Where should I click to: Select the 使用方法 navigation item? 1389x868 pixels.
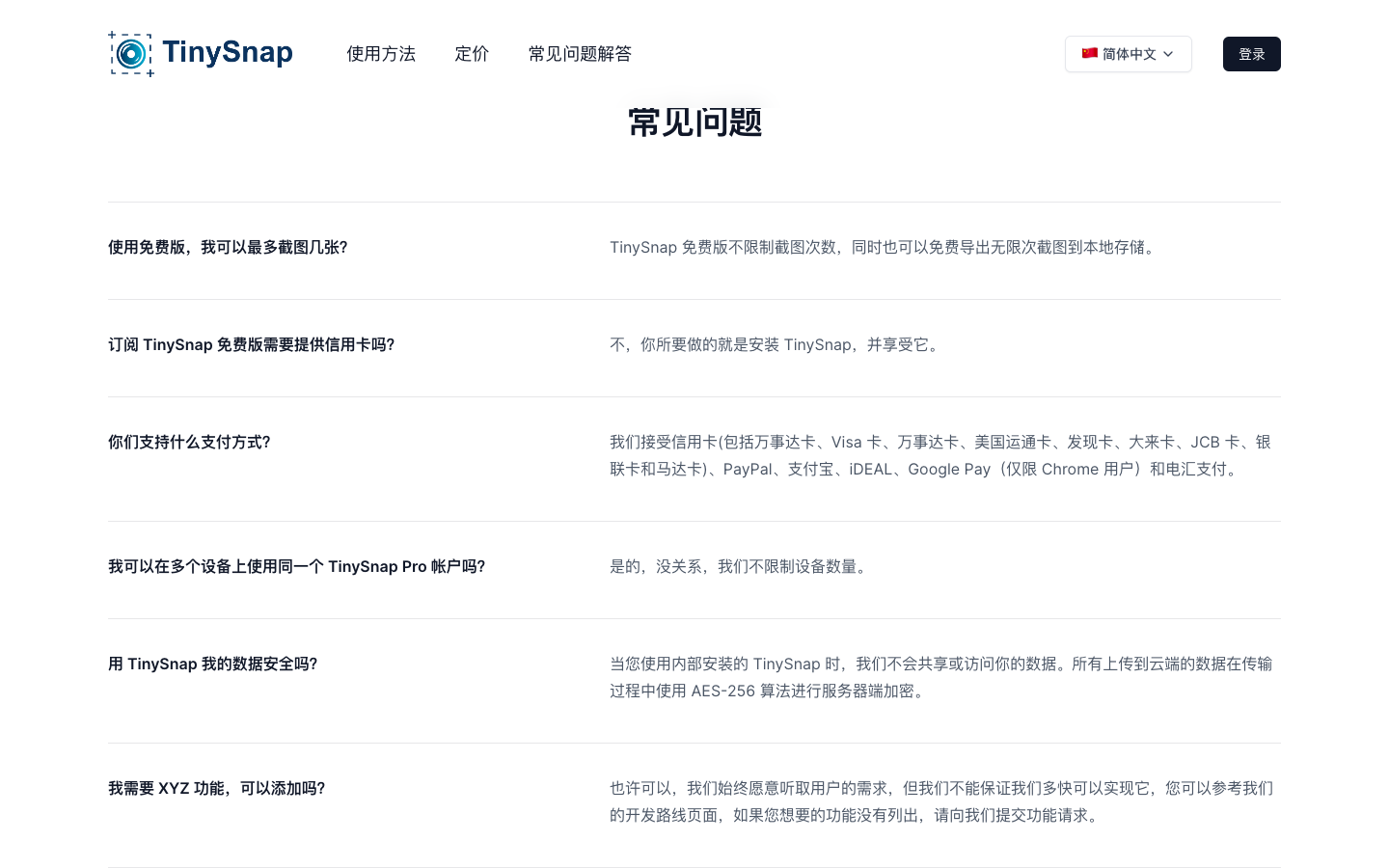pyautogui.click(x=381, y=54)
